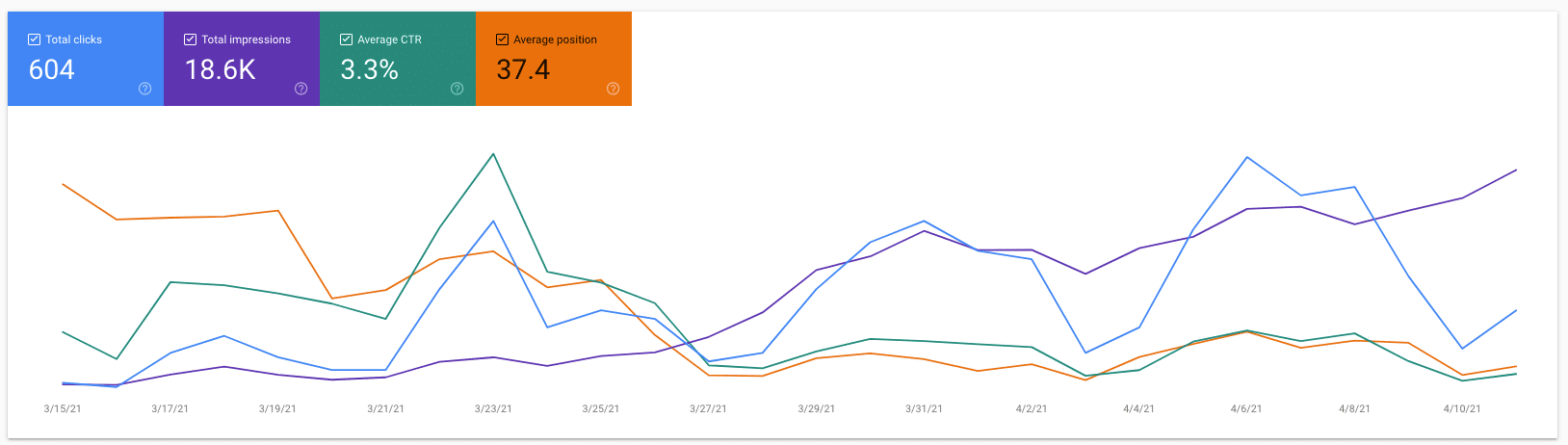This screenshot has height=445, width=1568.
Task: Open help icon on Total impressions card
Action: click(301, 89)
